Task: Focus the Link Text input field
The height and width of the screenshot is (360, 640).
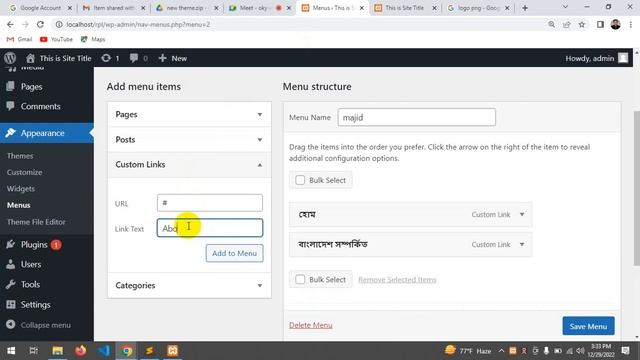Action: (210, 228)
